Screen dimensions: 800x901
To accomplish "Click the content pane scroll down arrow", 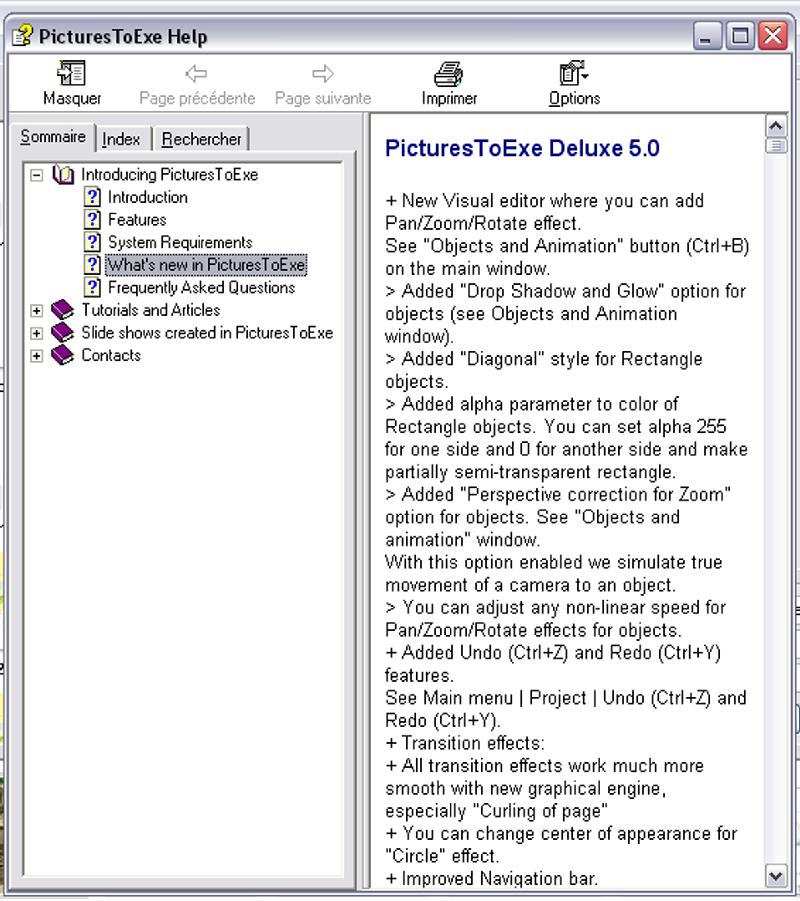I will (776, 876).
